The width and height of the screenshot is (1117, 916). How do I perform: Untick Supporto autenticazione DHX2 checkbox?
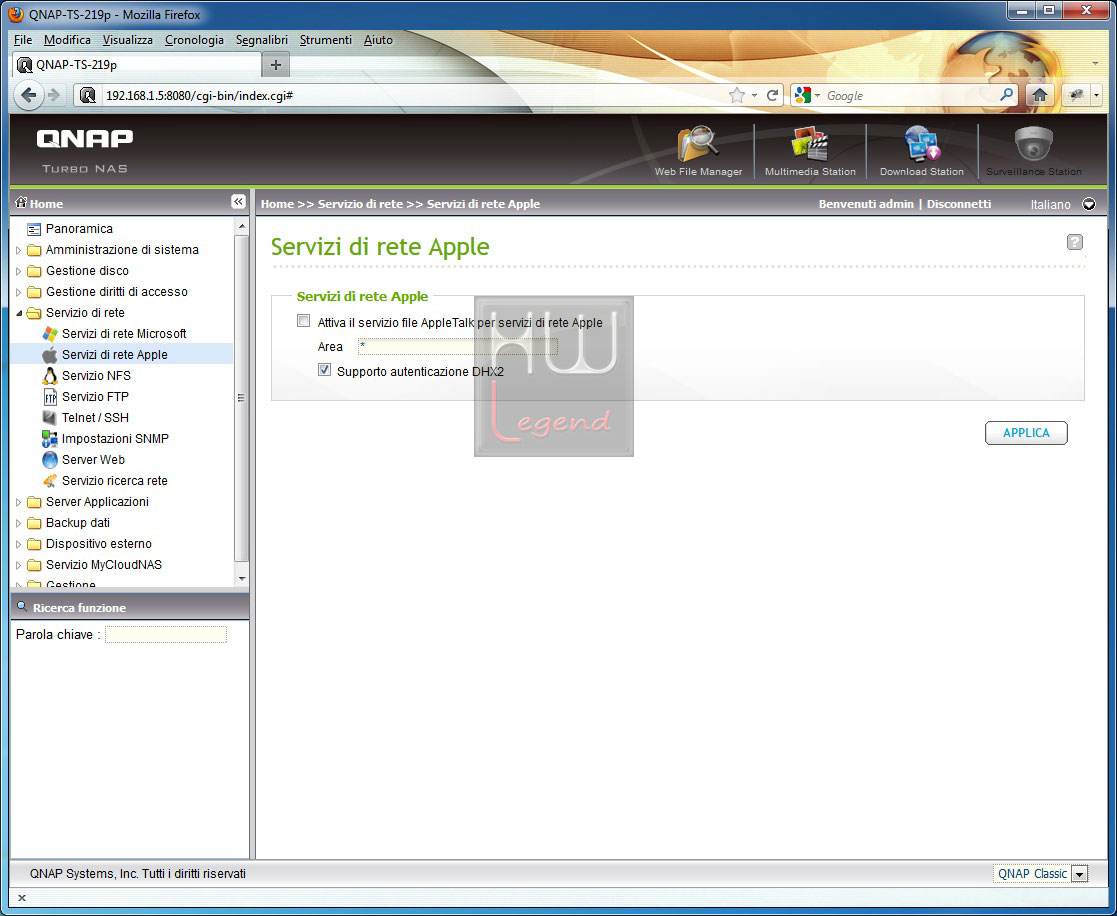325,370
